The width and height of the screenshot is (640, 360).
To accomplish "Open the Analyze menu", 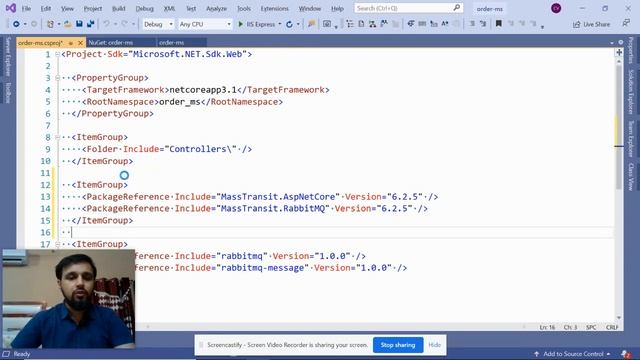I will 216,9.
